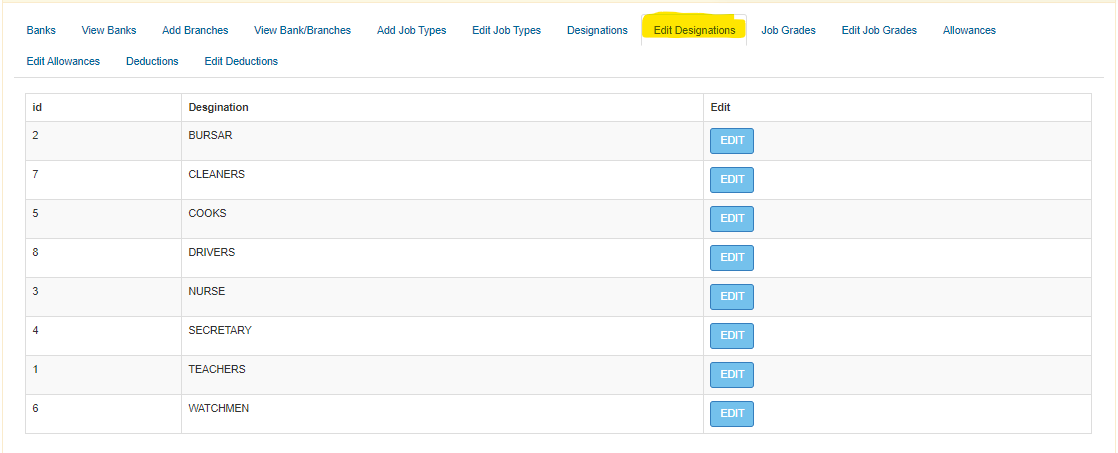This screenshot has width=1118, height=453.
Task: Click the Desgination column header
Action: (x=218, y=107)
